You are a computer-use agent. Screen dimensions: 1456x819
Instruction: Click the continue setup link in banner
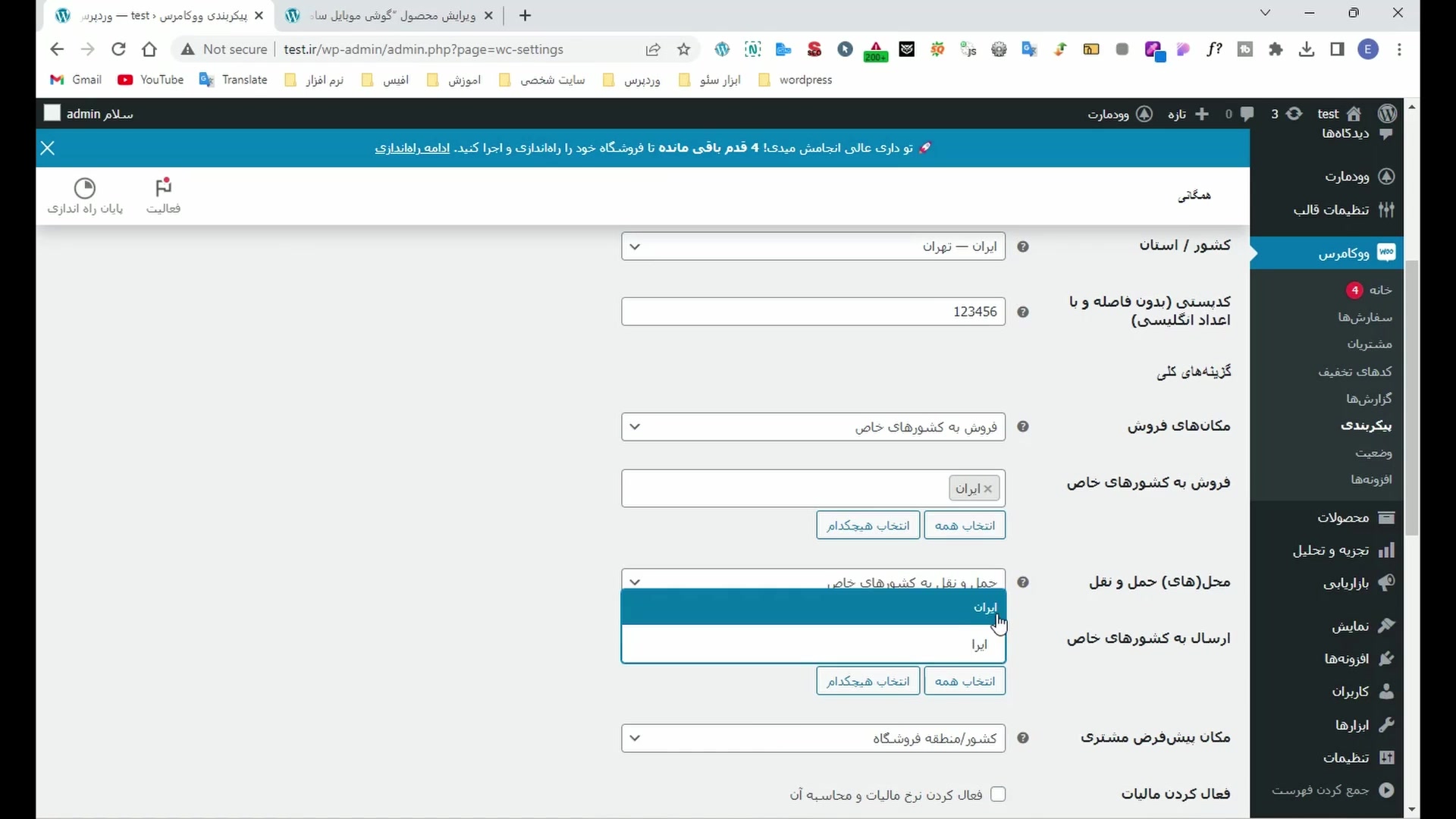point(412,148)
